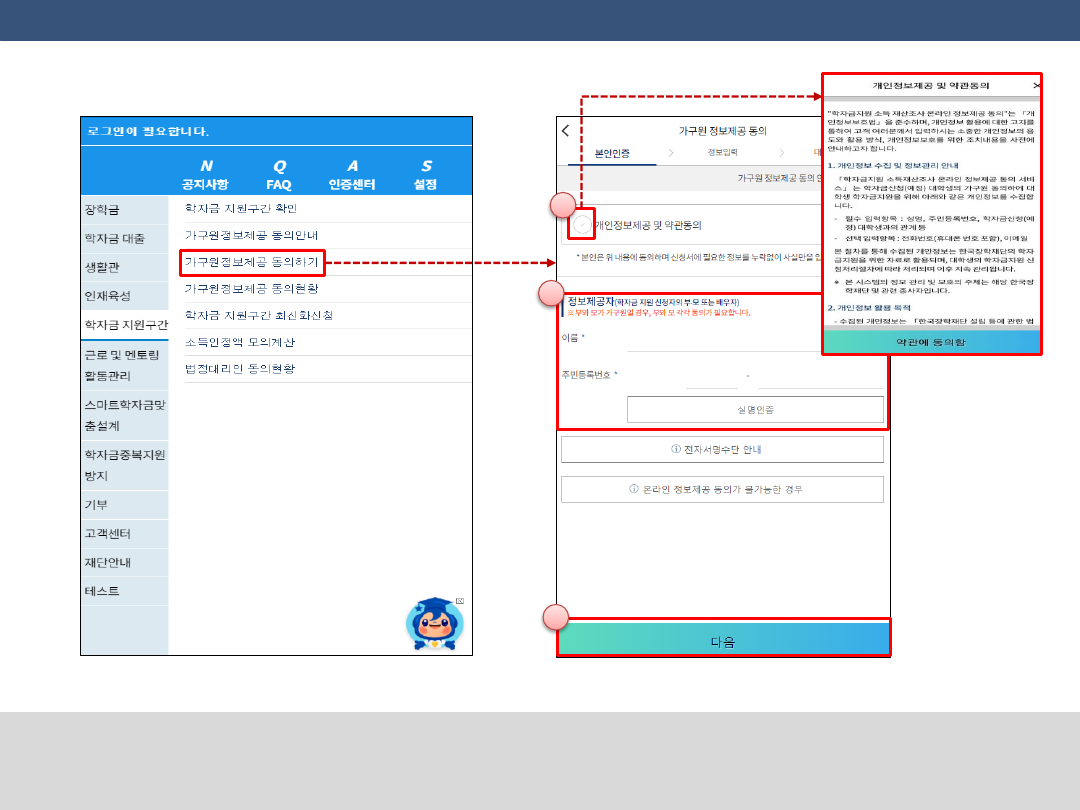Tap the graduate mascot chatbot icon
Viewport: 1080px width, 810px height.
click(x=434, y=625)
